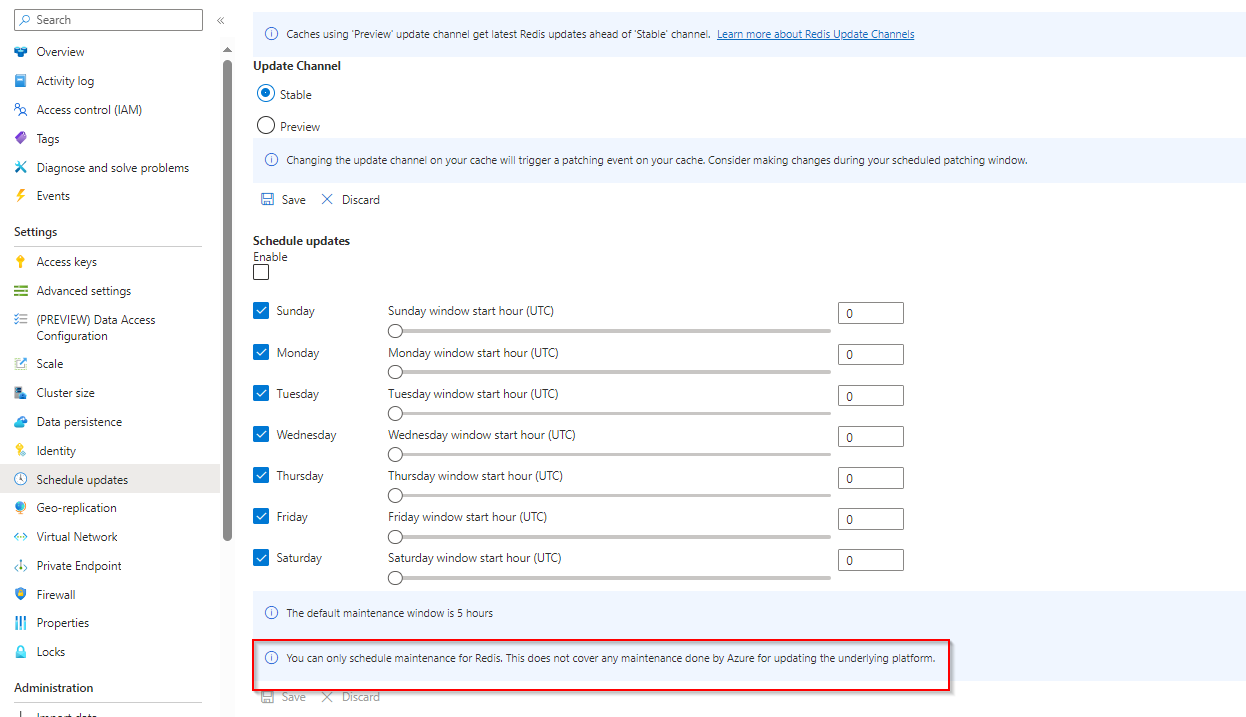Viewport: 1246px width, 717px height.
Task: Click the sidebar vertical scrollbar
Action: (228, 300)
